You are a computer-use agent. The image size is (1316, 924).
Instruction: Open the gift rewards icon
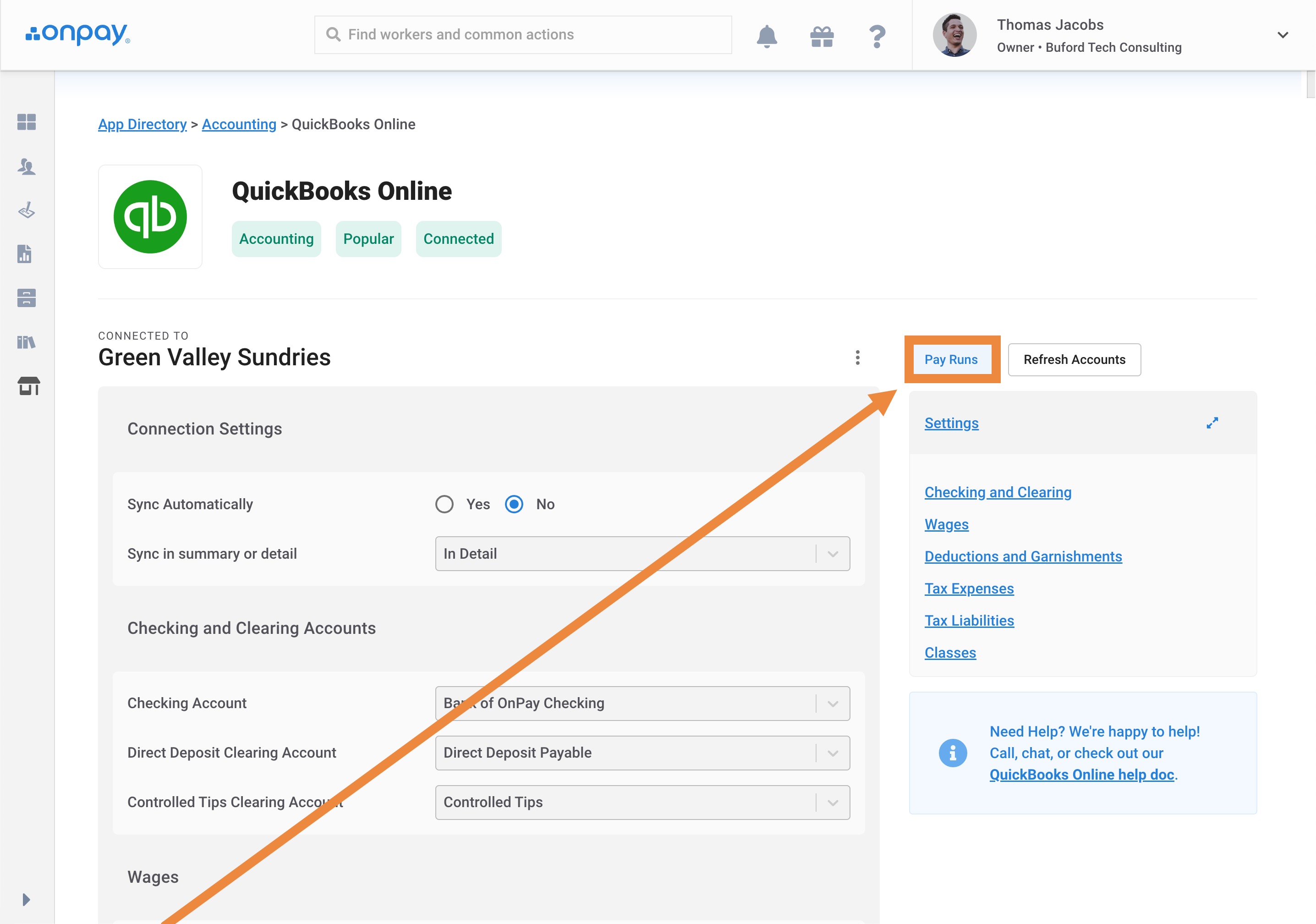coord(821,36)
